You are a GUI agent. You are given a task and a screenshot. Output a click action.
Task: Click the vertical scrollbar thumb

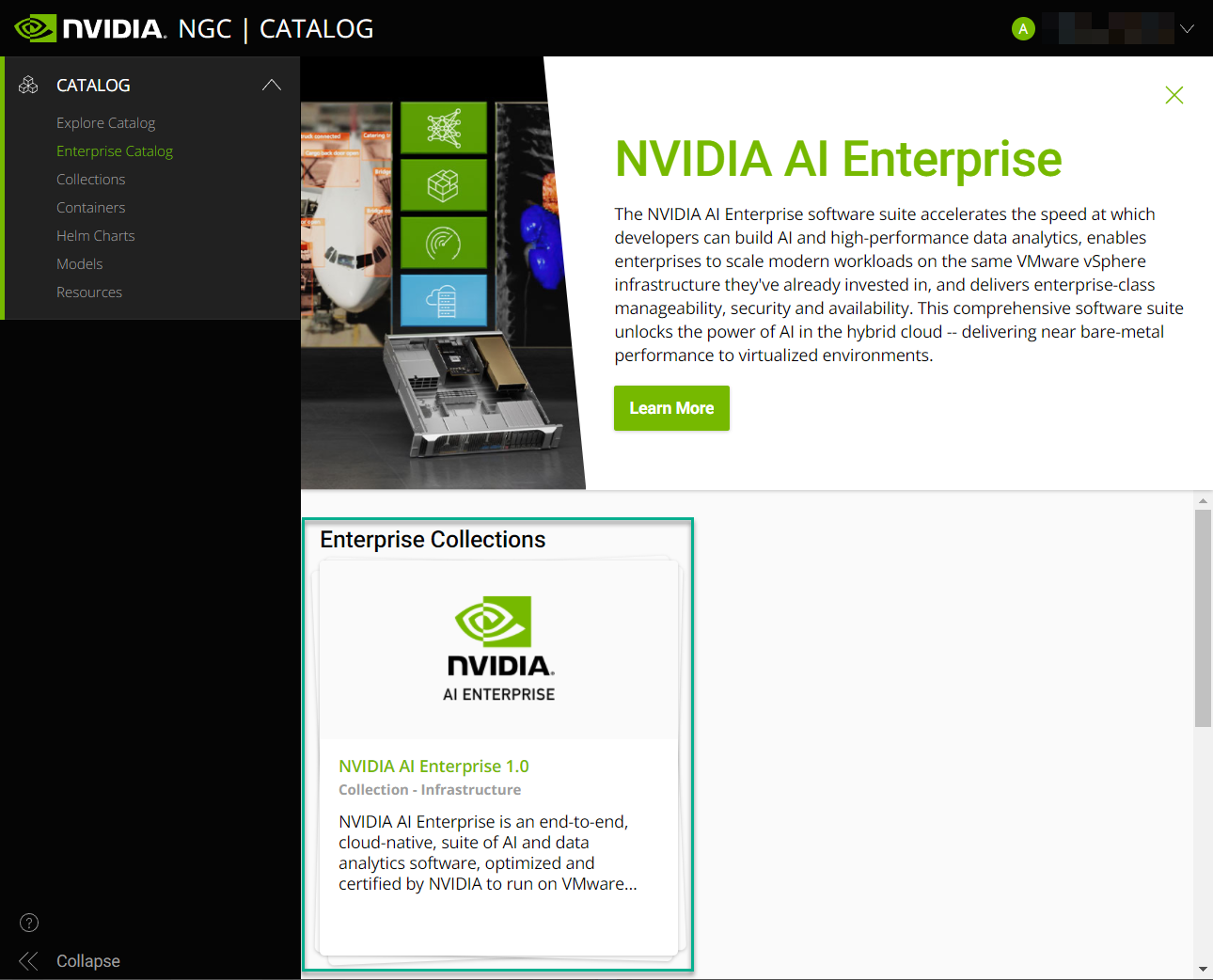1203,618
